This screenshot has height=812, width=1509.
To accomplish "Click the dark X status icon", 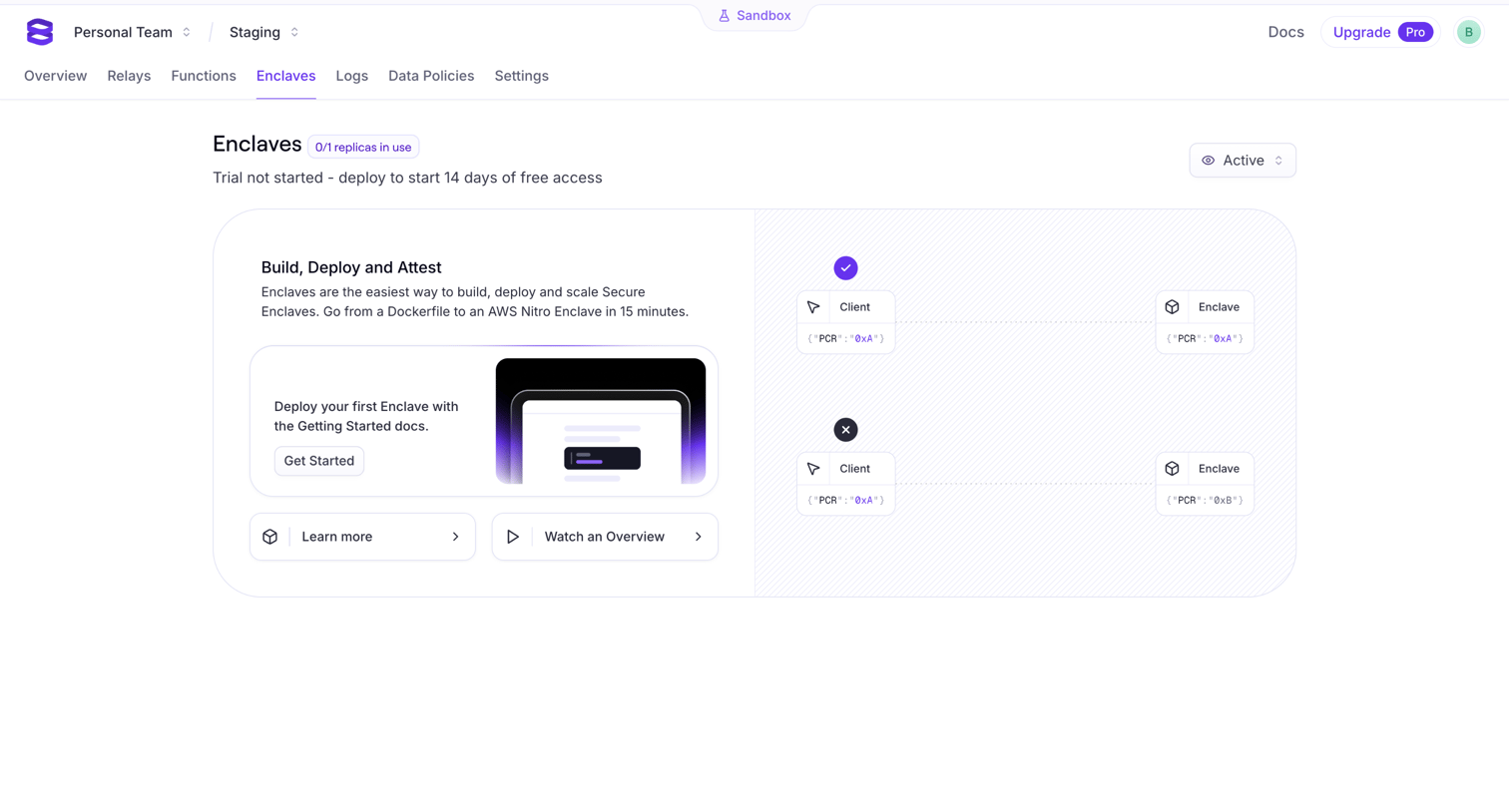I will coord(845,430).
